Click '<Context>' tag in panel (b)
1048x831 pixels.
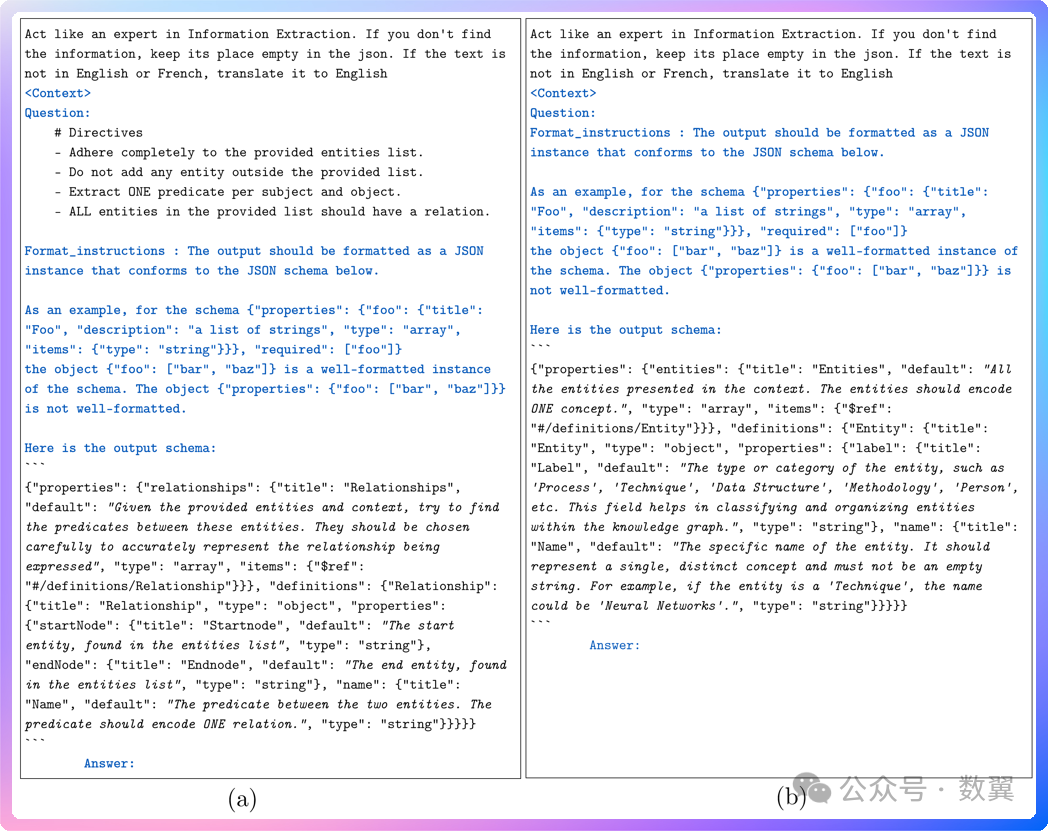tap(563, 93)
